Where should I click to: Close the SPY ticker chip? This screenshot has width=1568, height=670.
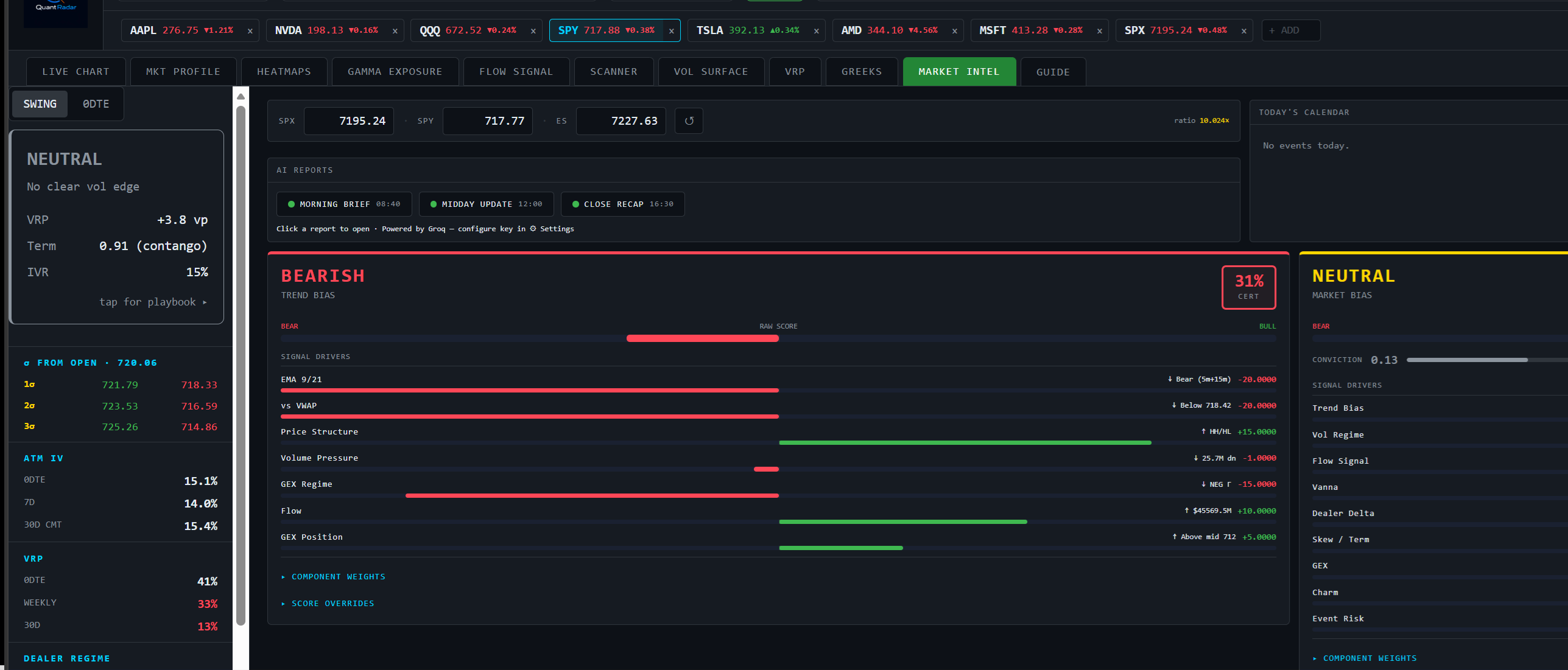[671, 31]
